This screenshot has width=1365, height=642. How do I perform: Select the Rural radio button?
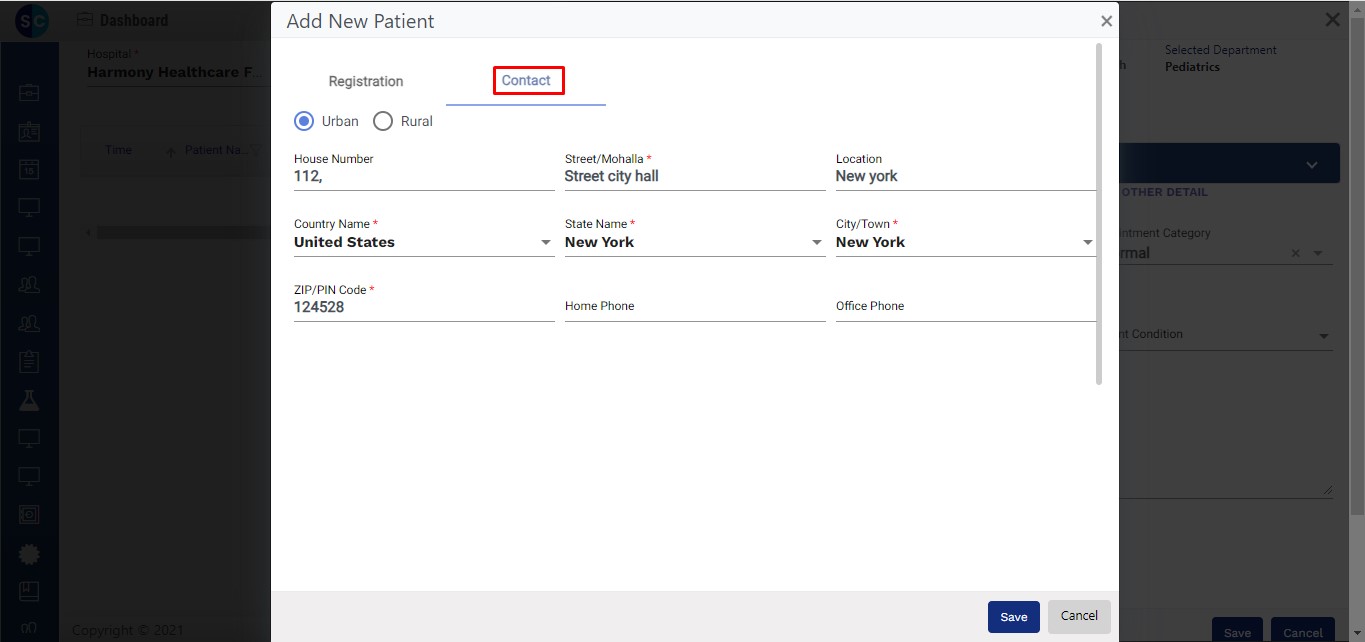pos(383,121)
